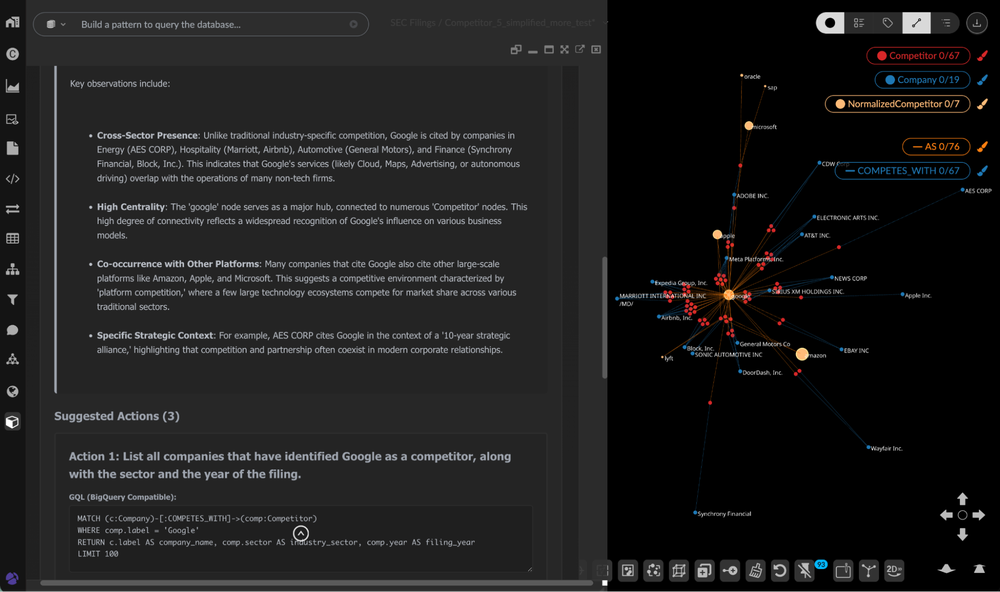Viewport: 1000px width, 592px height.
Task: Pan graph right with the right arrow
Action: point(979,515)
